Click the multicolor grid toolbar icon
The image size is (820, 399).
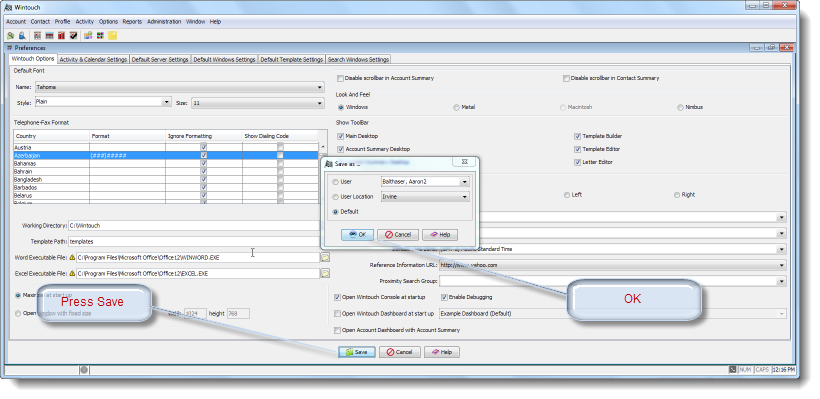coord(100,36)
